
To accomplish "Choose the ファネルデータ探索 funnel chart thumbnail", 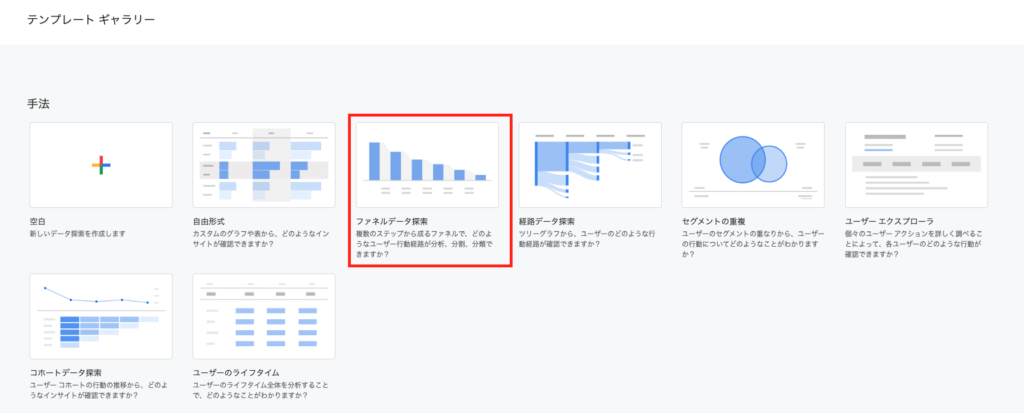I will (x=427, y=165).
